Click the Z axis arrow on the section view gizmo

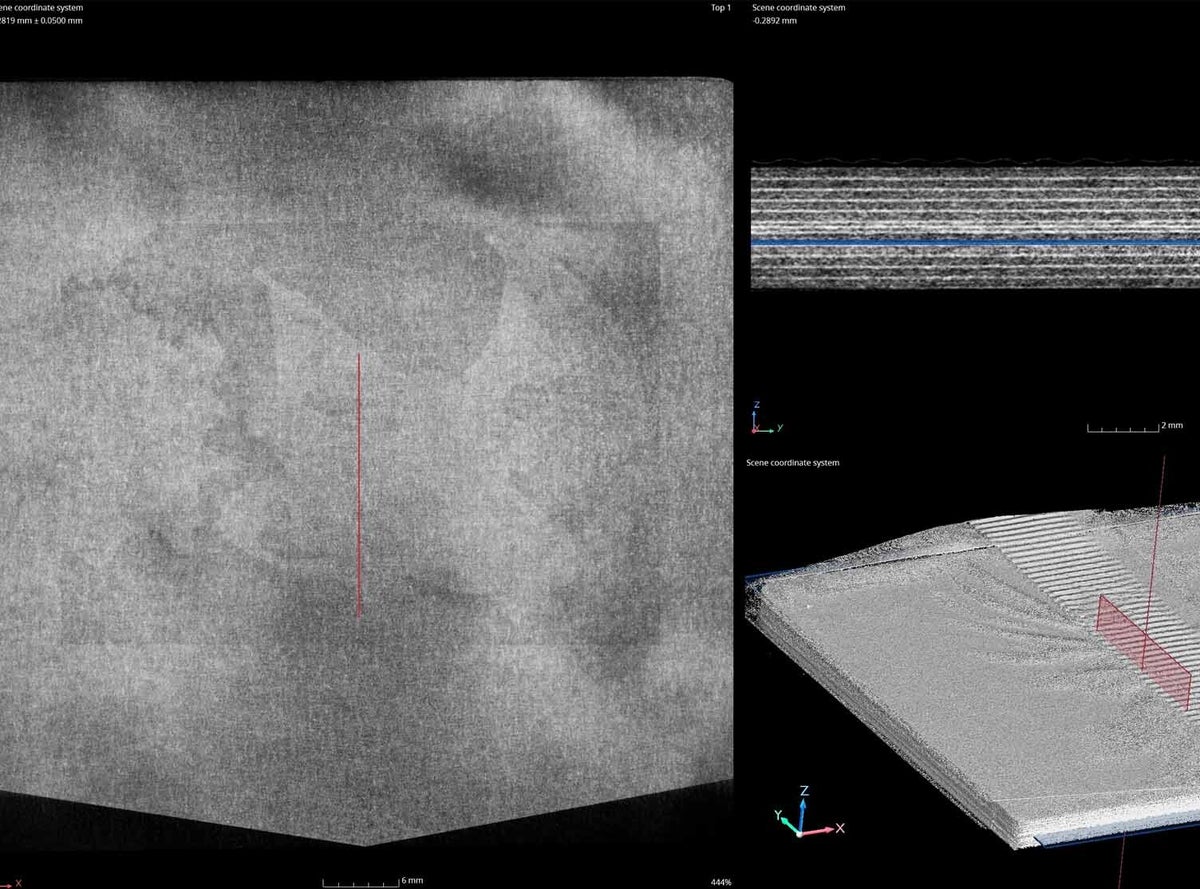[754, 417]
